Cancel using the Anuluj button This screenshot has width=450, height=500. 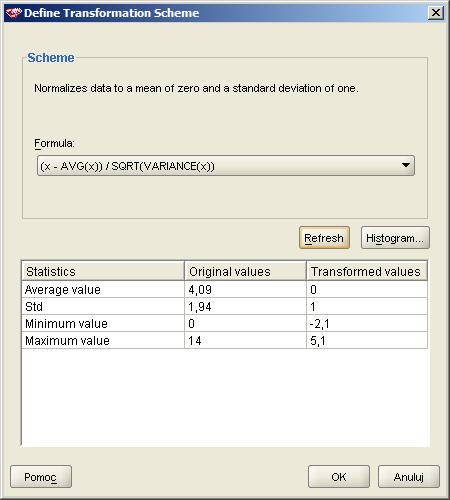point(409,477)
